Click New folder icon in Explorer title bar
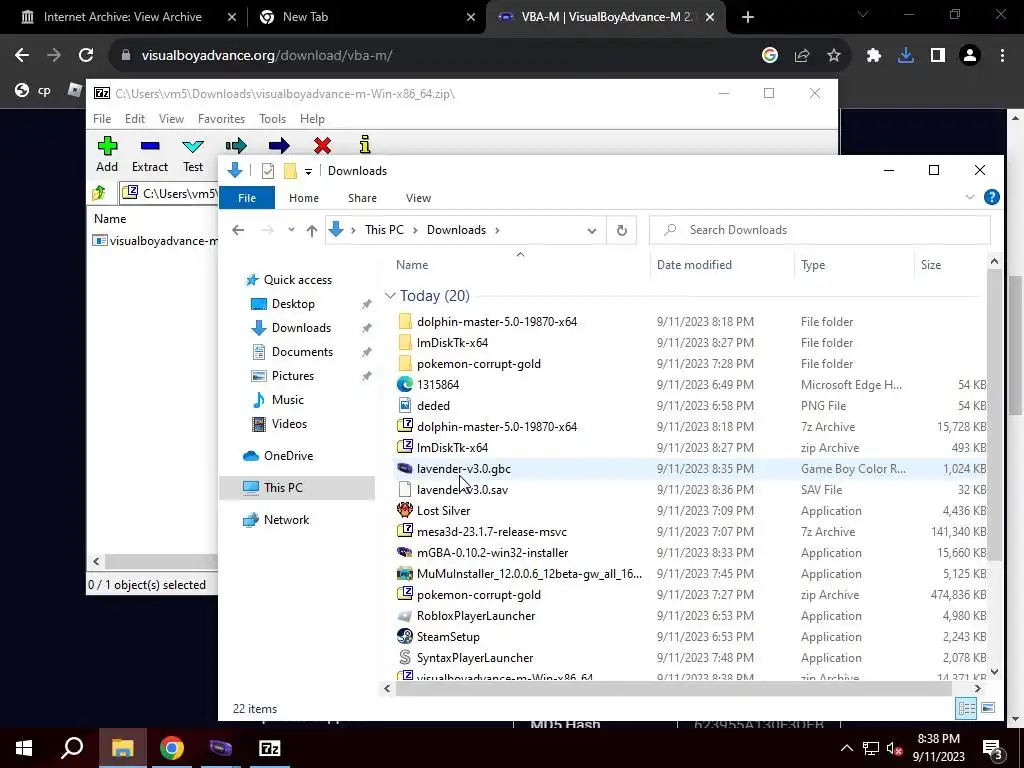The height and width of the screenshot is (768, 1024). pyautogui.click(x=290, y=171)
